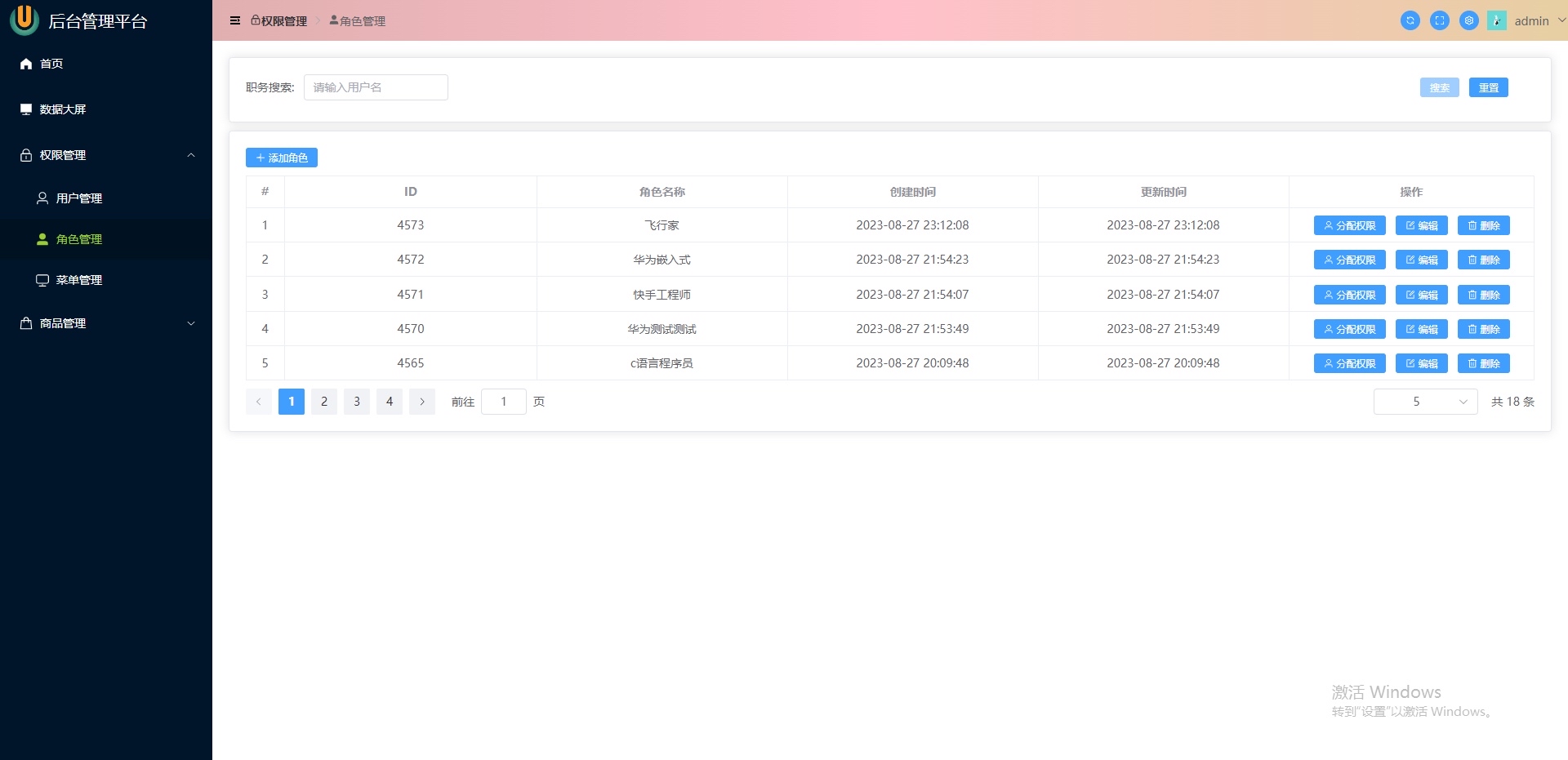Screen dimensions: 1568x760
Task: Toggle fullscreen icon in header
Action: pos(1440,20)
